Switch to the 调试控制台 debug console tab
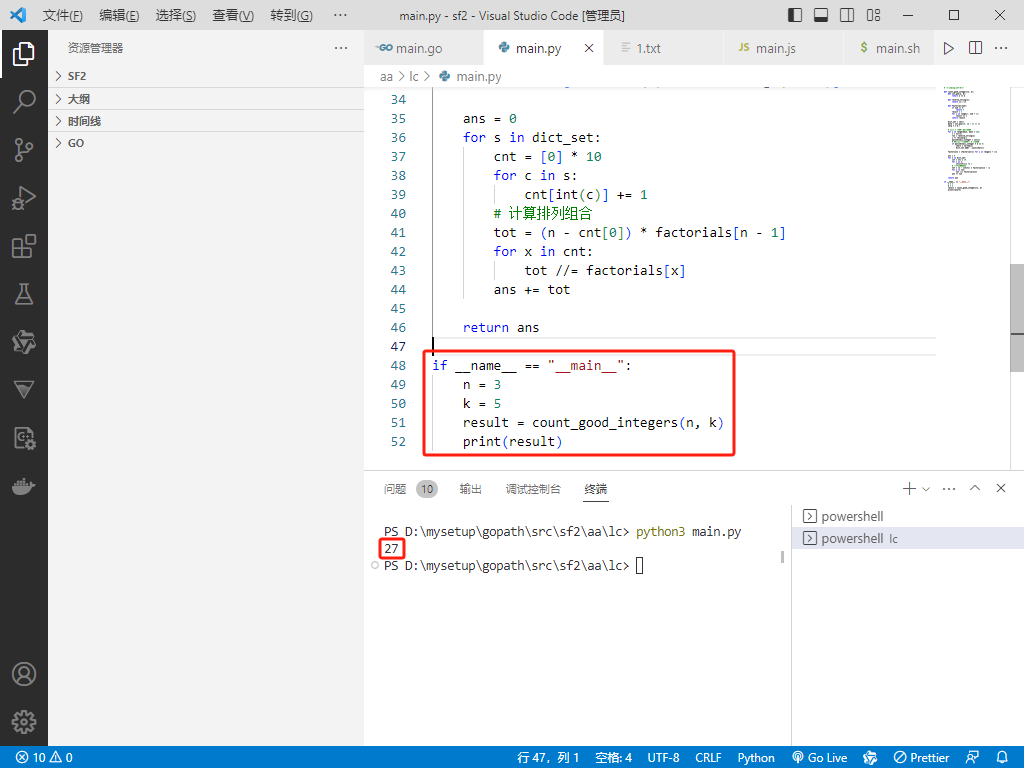The height and width of the screenshot is (768, 1024). tap(533, 488)
